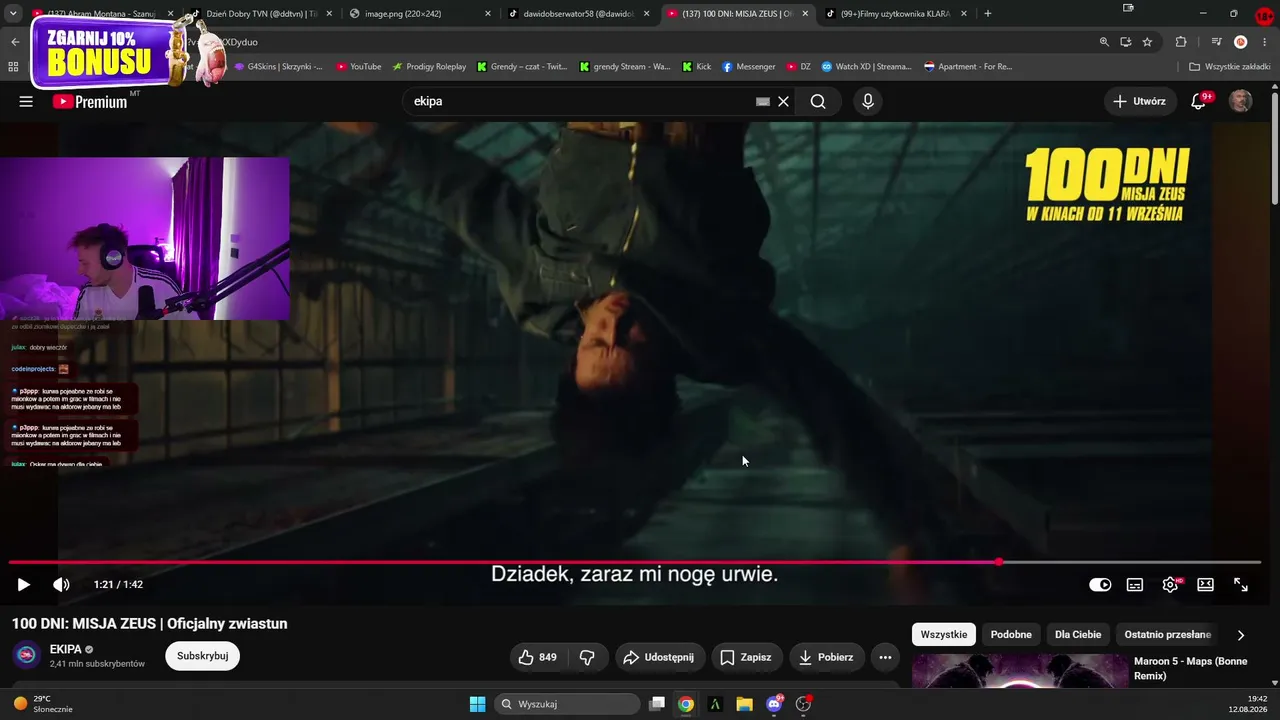
Task: Switch to theater mode in the player
Action: point(1206,585)
